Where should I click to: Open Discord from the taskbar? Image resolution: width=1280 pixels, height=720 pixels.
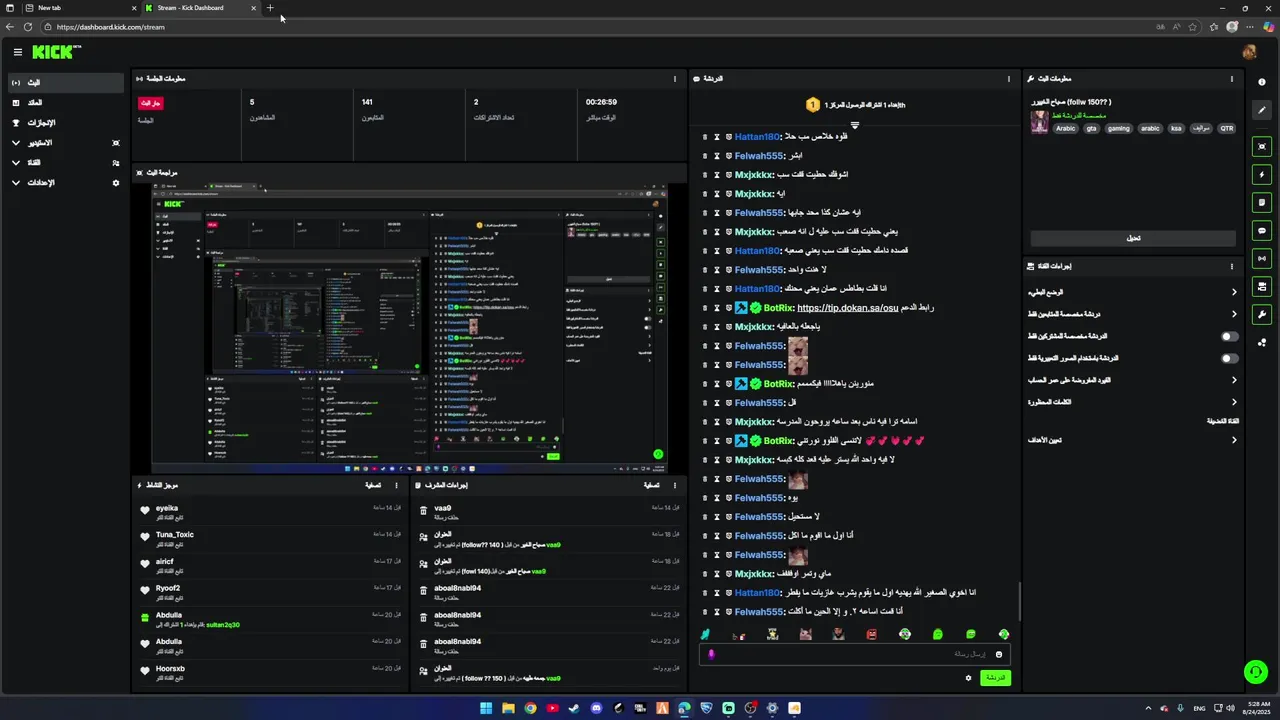pyautogui.click(x=596, y=708)
